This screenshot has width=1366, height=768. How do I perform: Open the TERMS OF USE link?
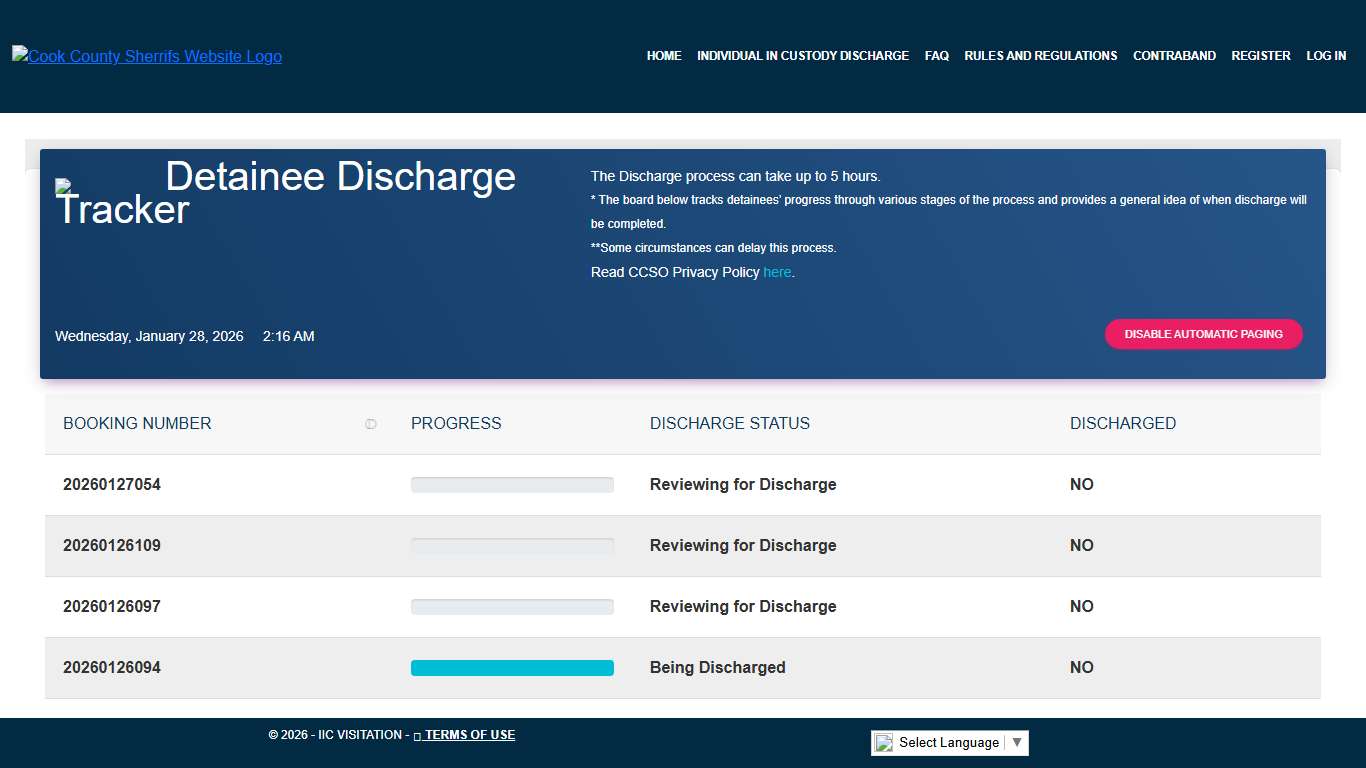click(x=469, y=735)
